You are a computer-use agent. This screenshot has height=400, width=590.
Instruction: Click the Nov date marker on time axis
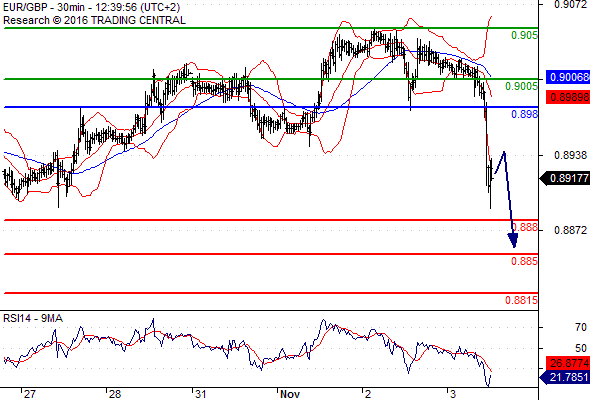pyautogui.click(x=290, y=394)
